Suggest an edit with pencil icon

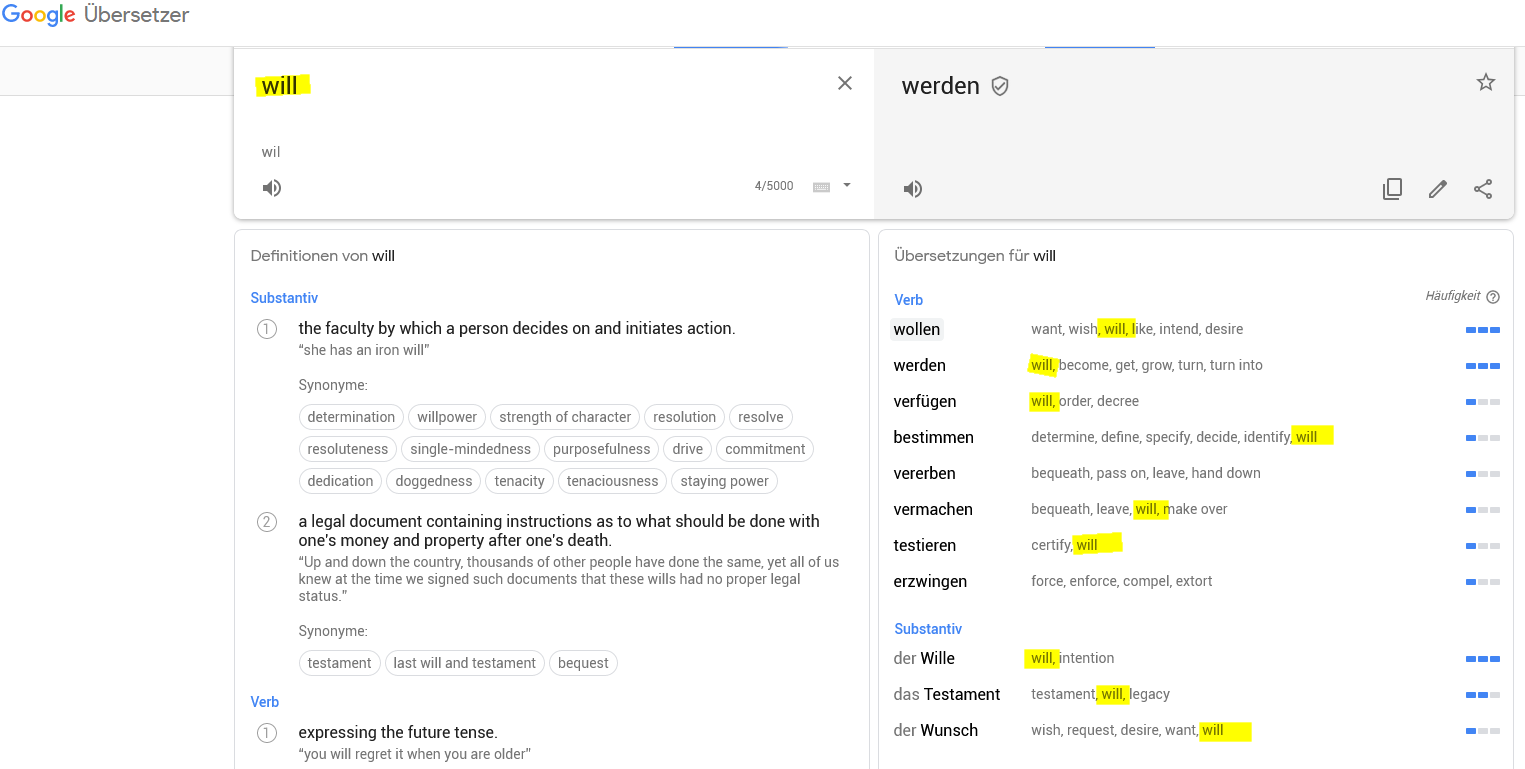coord(1438,189)
